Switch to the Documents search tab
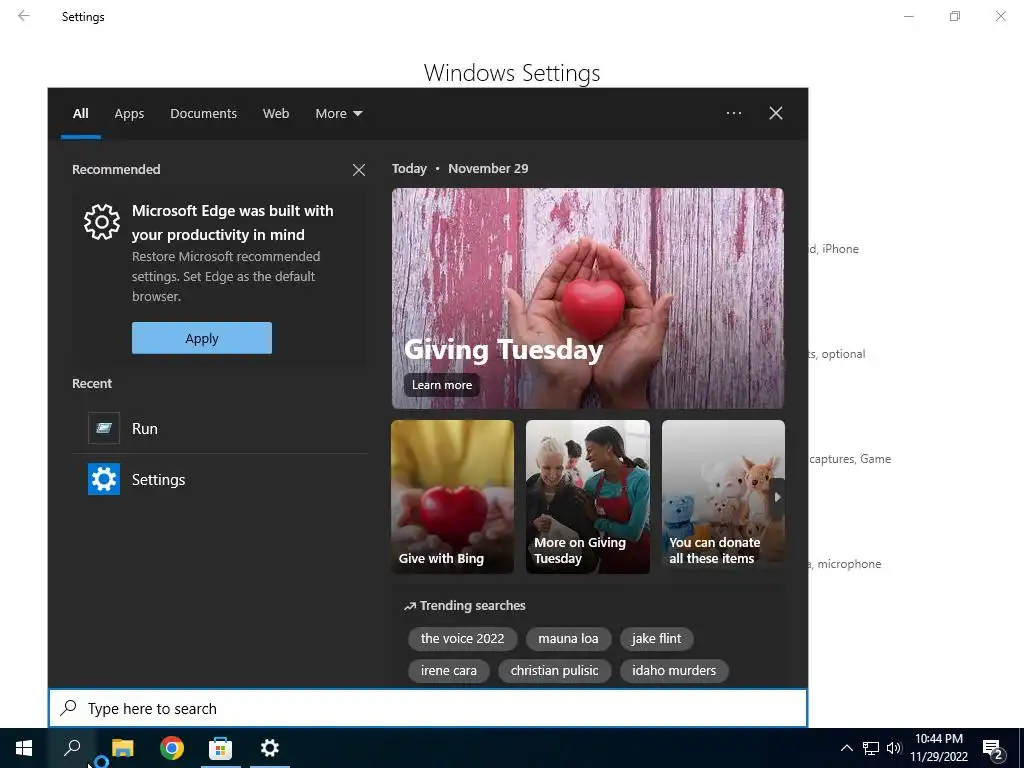 203,114
